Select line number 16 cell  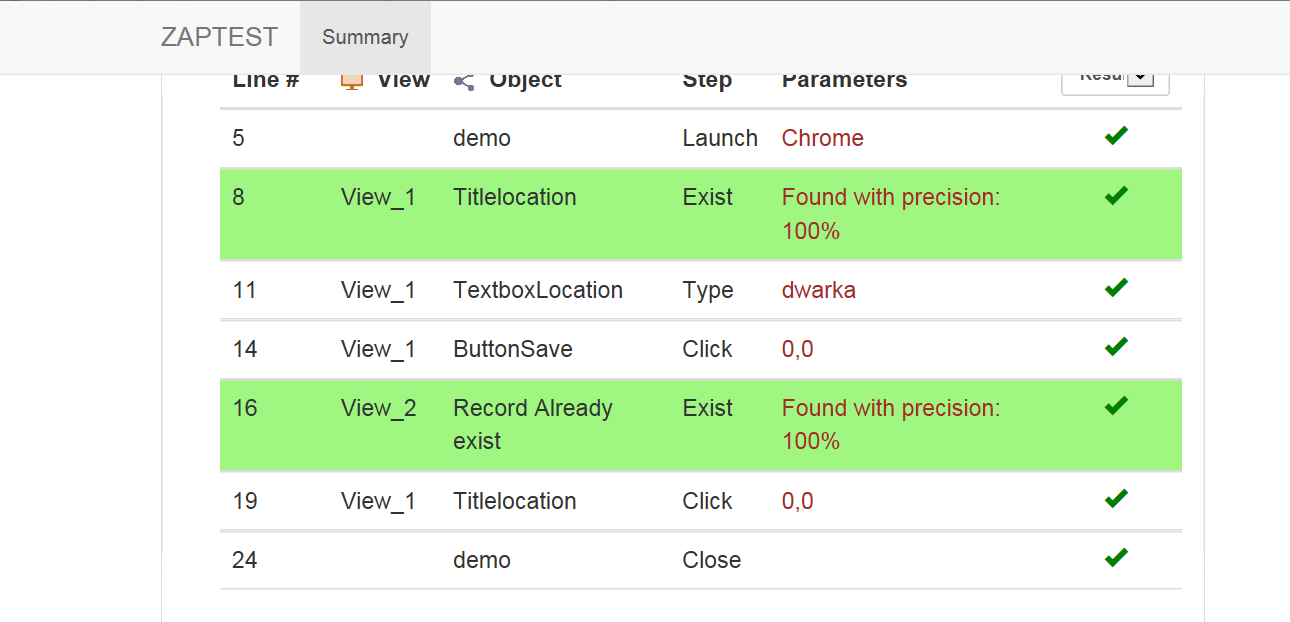(x=244, y=408)
